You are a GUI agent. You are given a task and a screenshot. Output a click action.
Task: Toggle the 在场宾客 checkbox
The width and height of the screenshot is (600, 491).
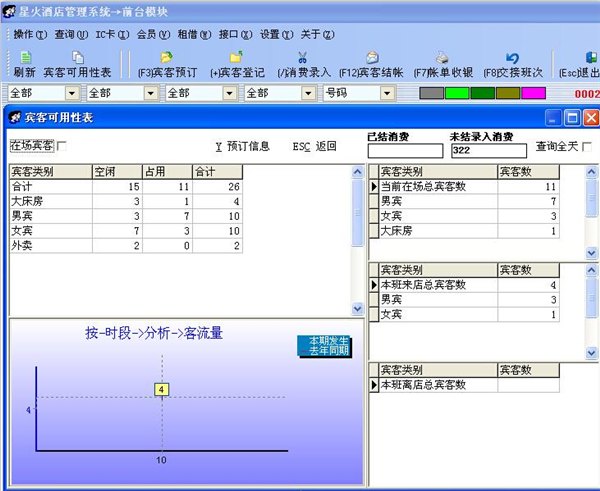pyautogui.click(x=61, y=146)
